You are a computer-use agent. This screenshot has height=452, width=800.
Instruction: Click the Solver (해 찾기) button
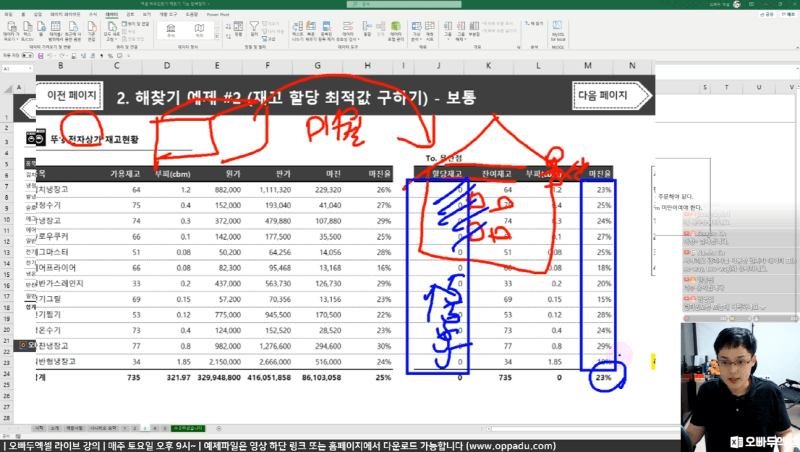[534, 24]
